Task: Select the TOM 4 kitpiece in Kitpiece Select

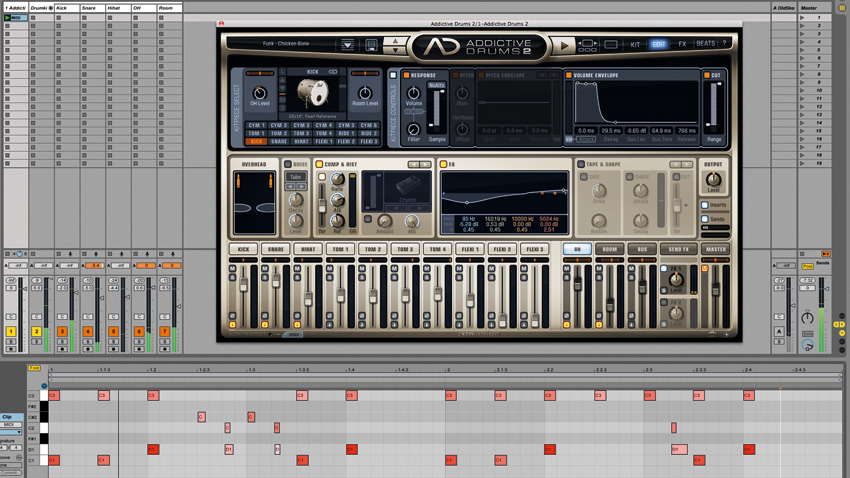Action: pyautogui.click(x=324, y=133)
